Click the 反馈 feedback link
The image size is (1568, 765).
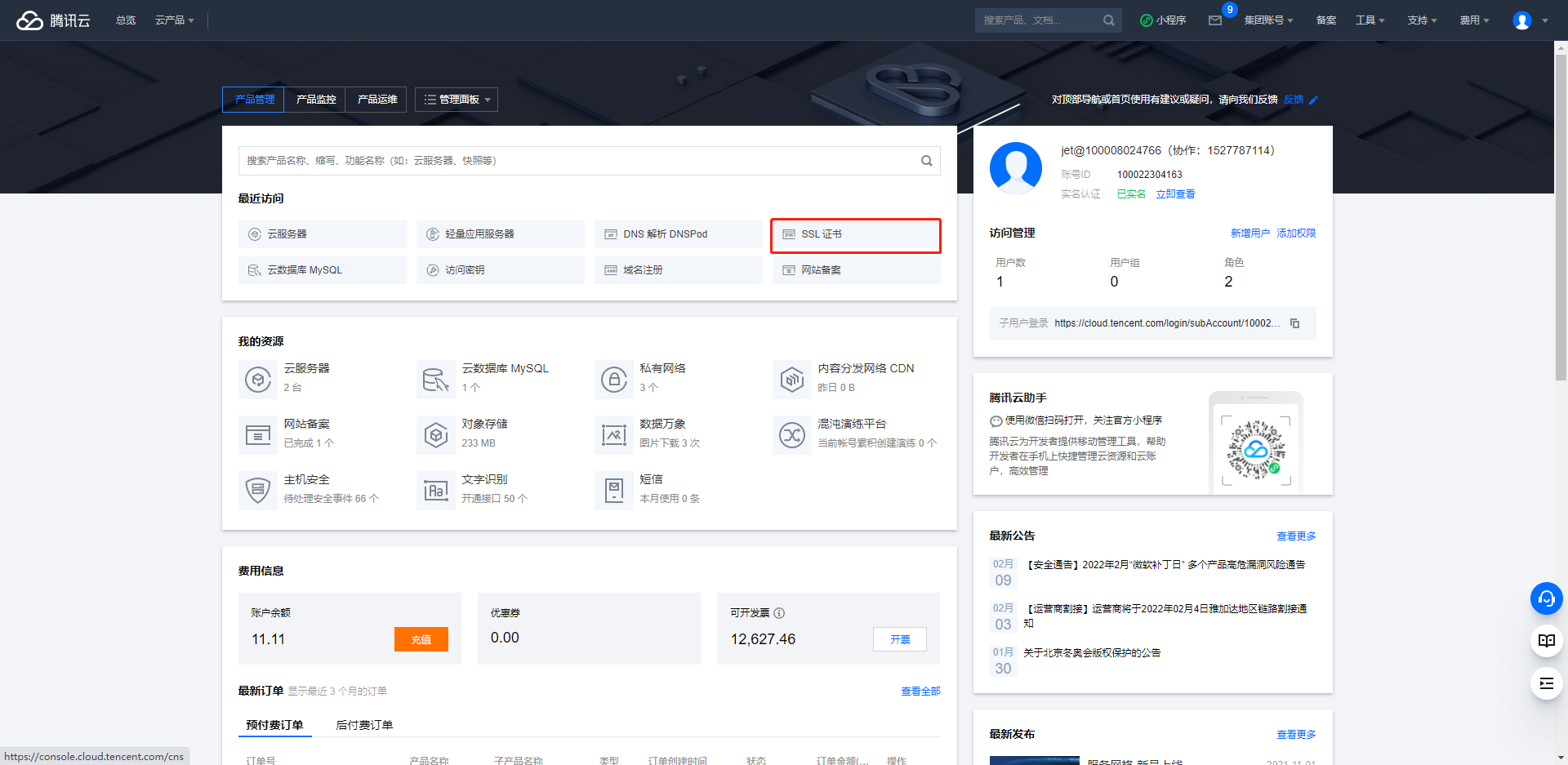(1294, 100)
